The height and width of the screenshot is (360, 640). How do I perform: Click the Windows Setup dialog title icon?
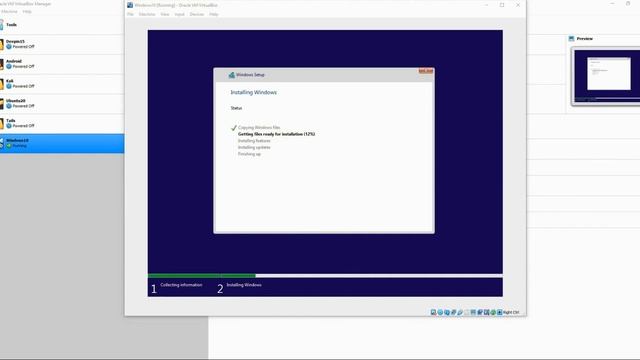click(231, 75)
